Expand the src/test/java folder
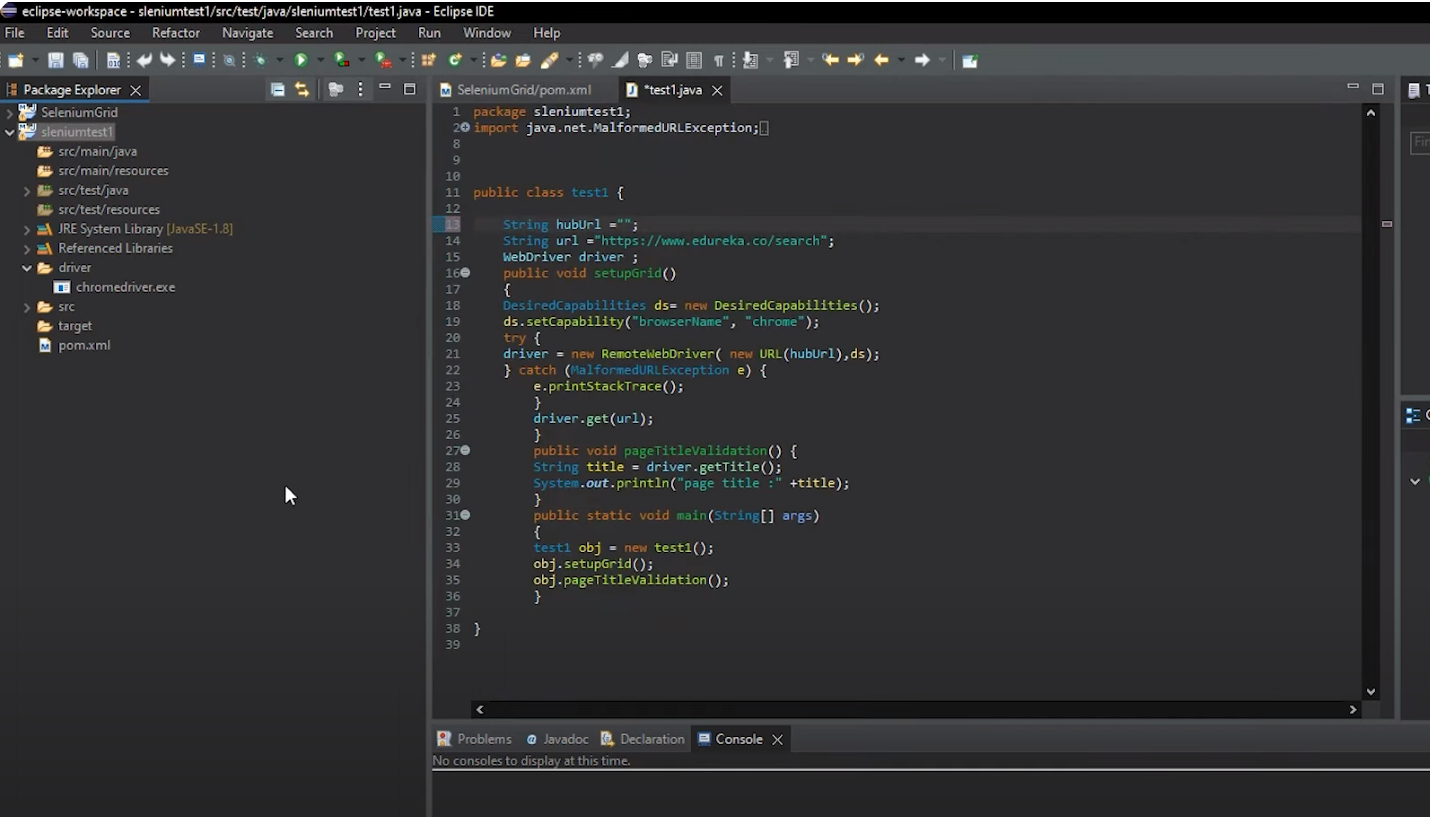This screenshot has height=817, width=1430. coord(27,190)
